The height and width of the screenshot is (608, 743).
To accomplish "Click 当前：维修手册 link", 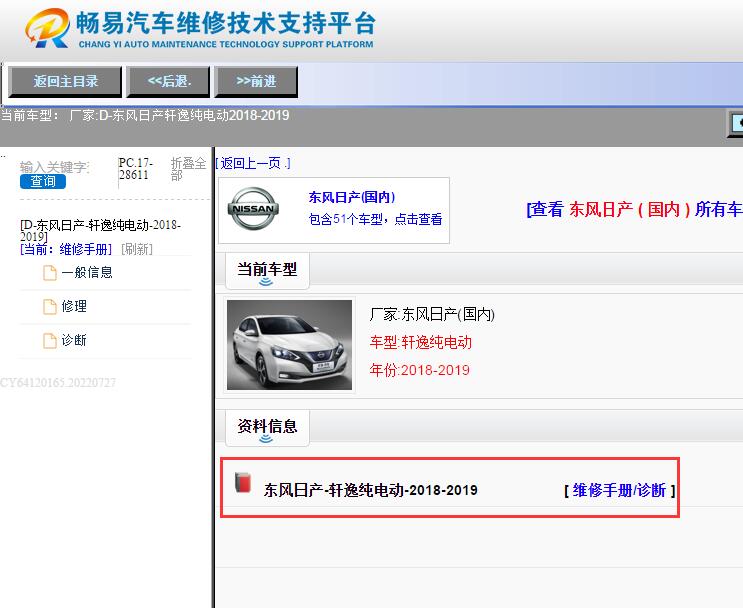I will click(x=66, y=249).
